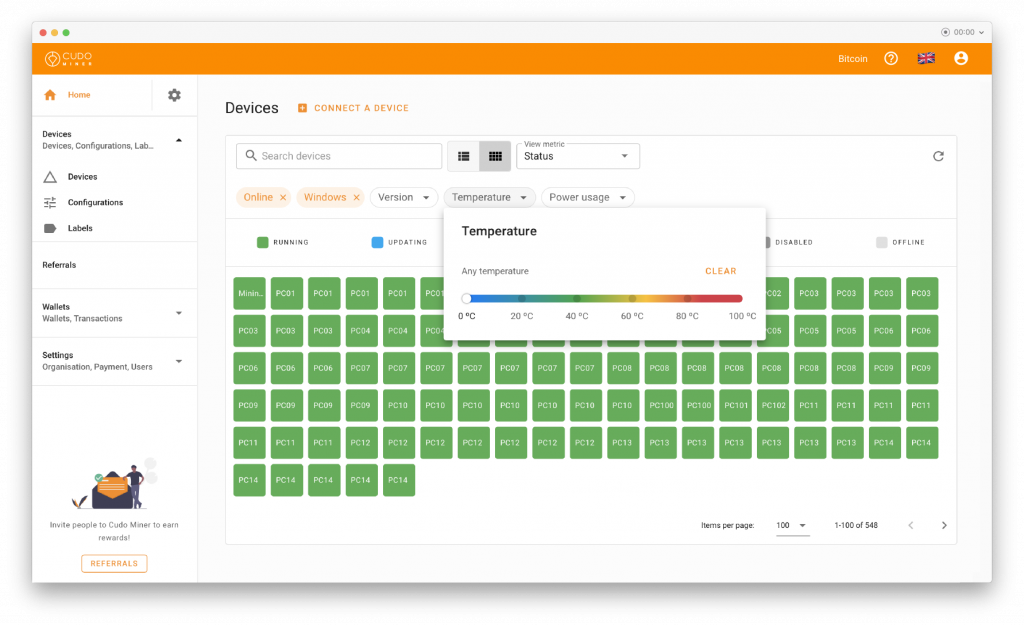The image size is (1024, 625).
Task: Open the help question mark icon
Action: coord(891,59)
